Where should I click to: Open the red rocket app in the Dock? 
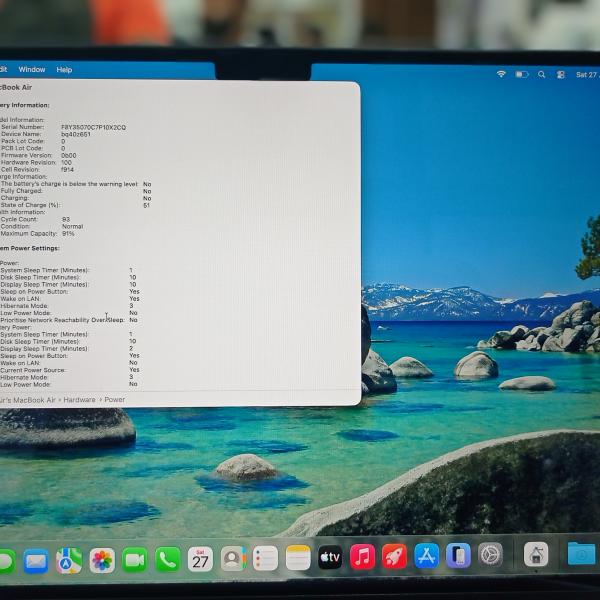coord(394,556)
